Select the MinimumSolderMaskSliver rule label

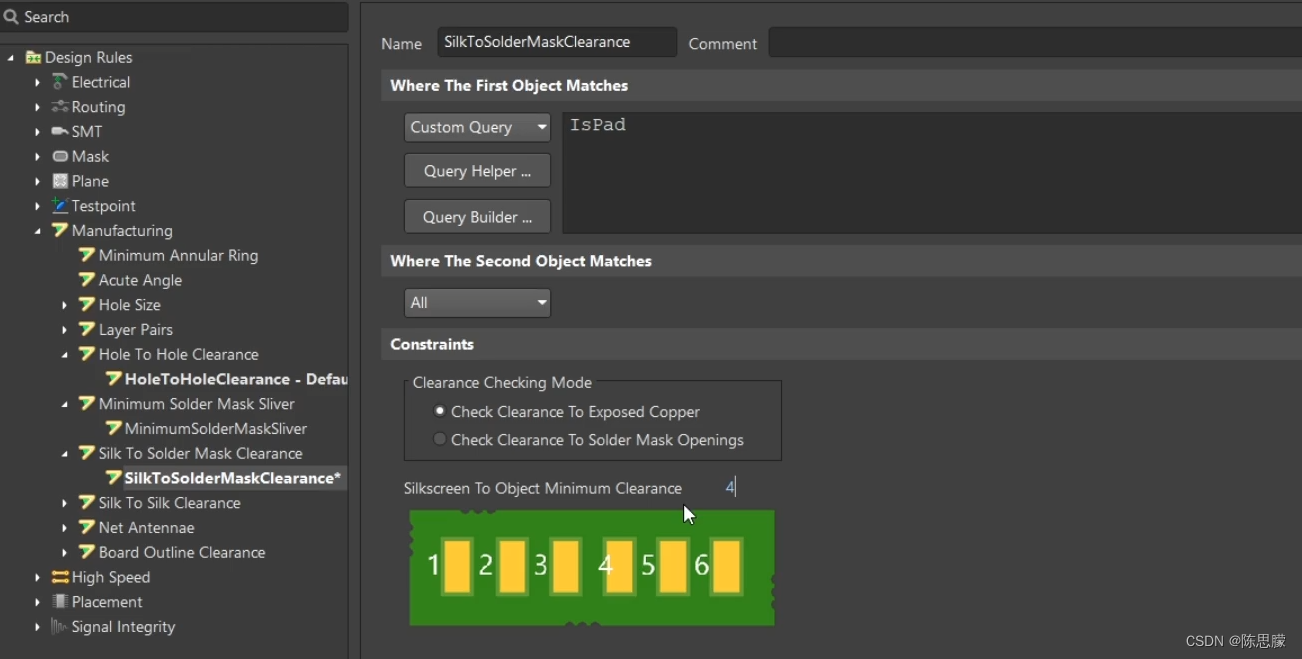click(216, 428)
